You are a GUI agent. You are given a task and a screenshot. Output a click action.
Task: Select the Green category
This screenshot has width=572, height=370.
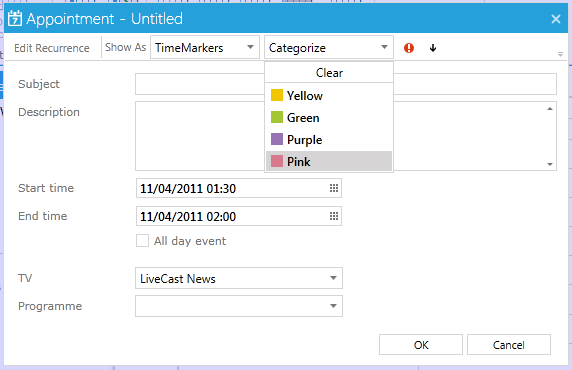(329, 117)
